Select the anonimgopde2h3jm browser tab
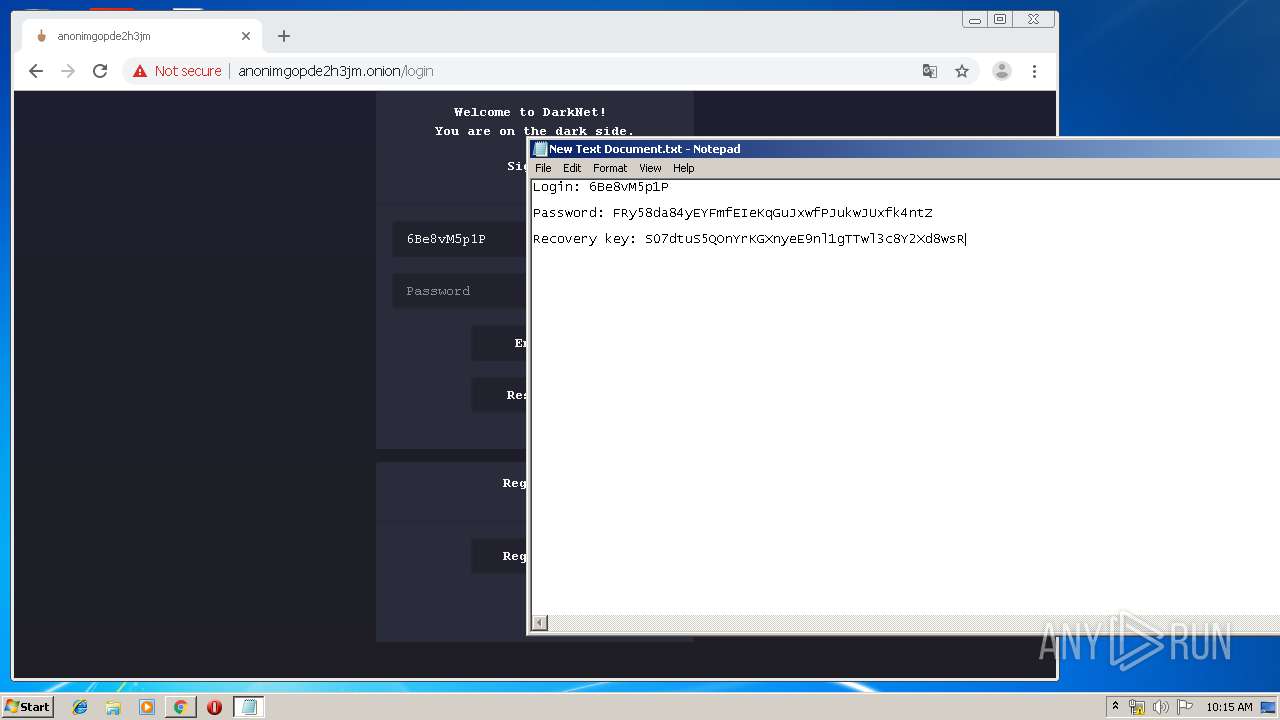The height and width of the screenshot is (720, 1280). click(x=140, y=36)
